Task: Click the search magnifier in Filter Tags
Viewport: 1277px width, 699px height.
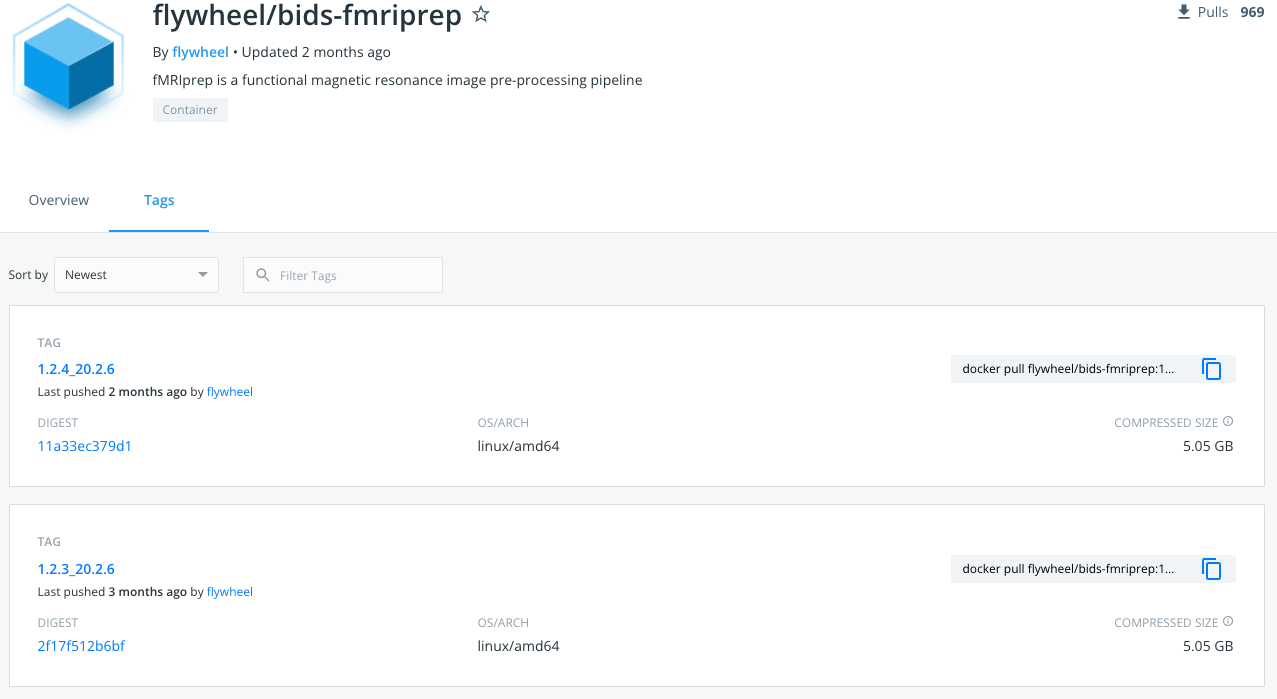Action: coord(263,275)
